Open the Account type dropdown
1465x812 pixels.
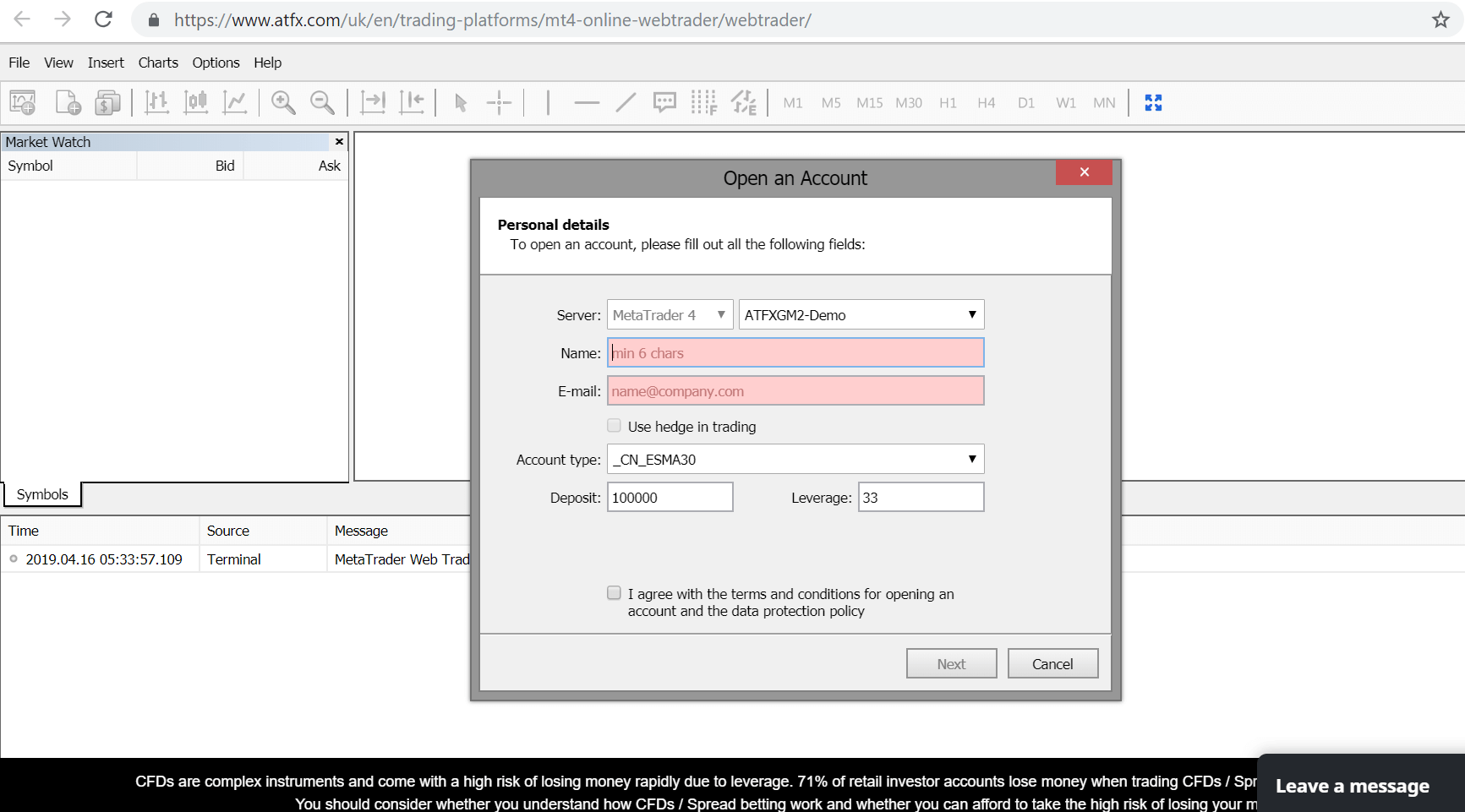click(795, 460)
